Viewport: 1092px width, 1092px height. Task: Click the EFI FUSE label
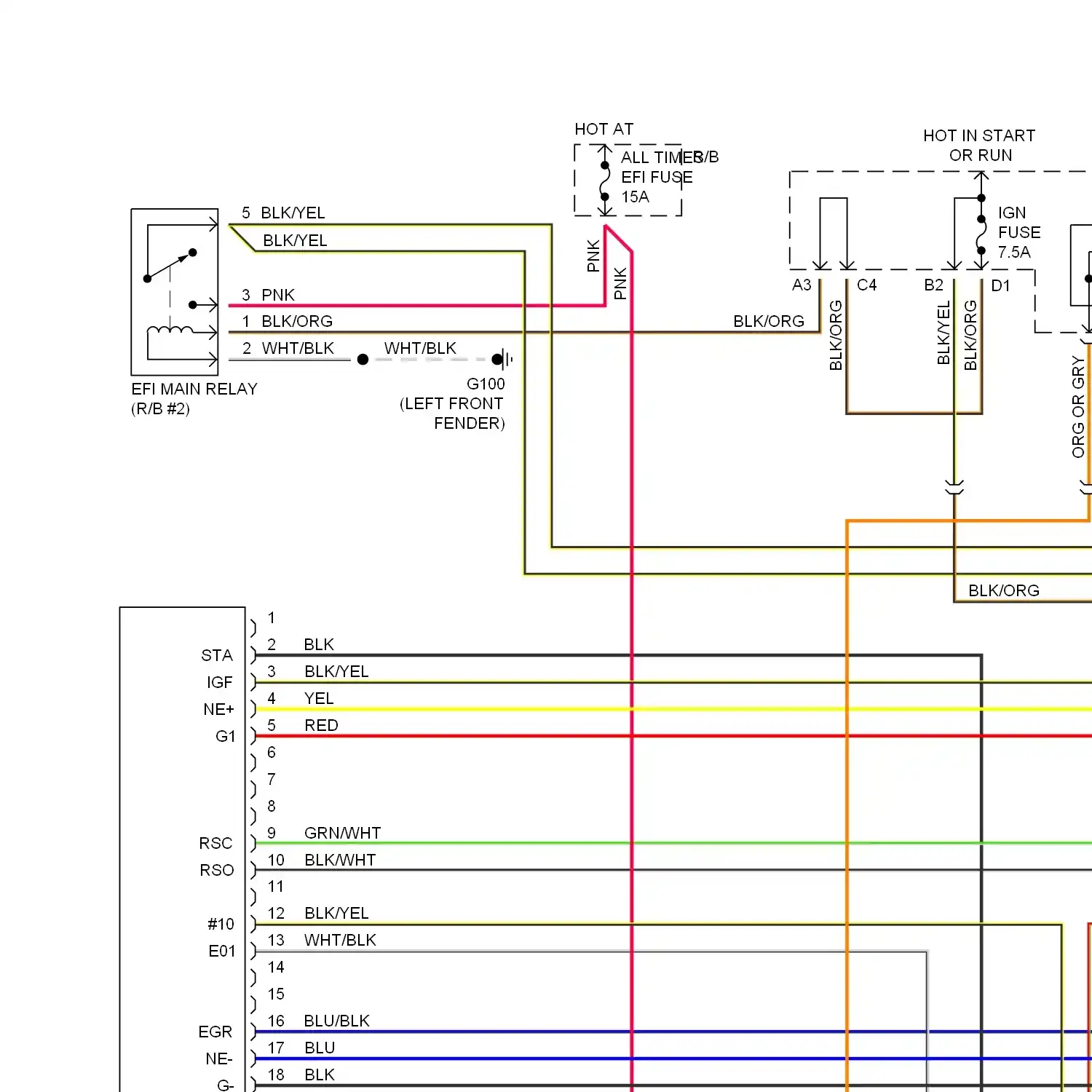point(657,177)
